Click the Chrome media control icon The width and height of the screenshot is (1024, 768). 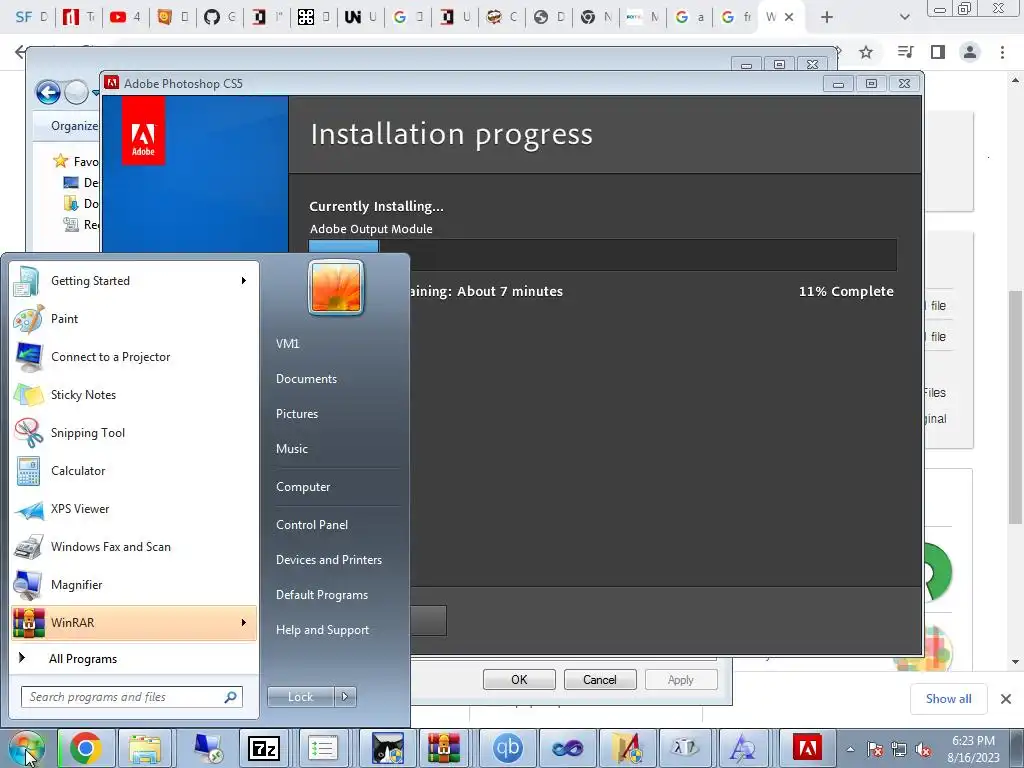point(905,52)
